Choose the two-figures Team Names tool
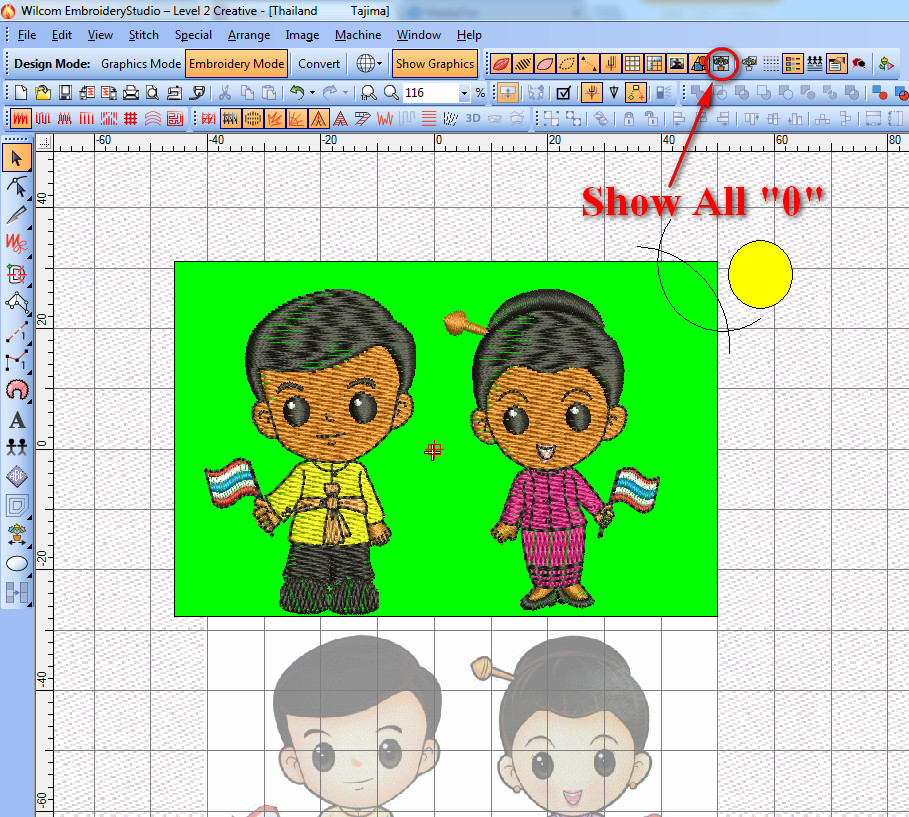Image resolution: width=909 pixels, height=817 pixels. coord(17,447)
